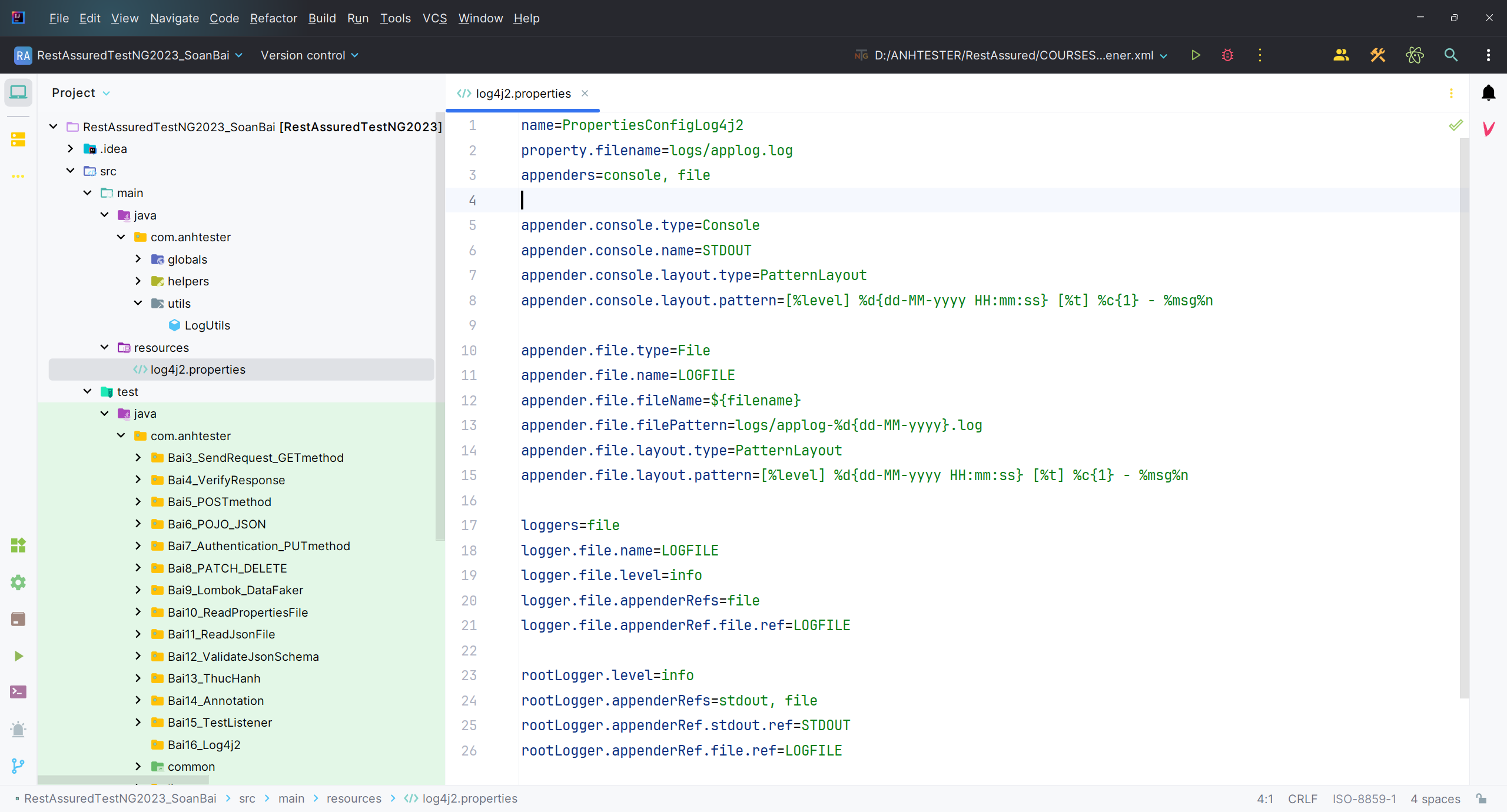
Task: Debug the current configuration
Action: click(x=1227, y=55)
